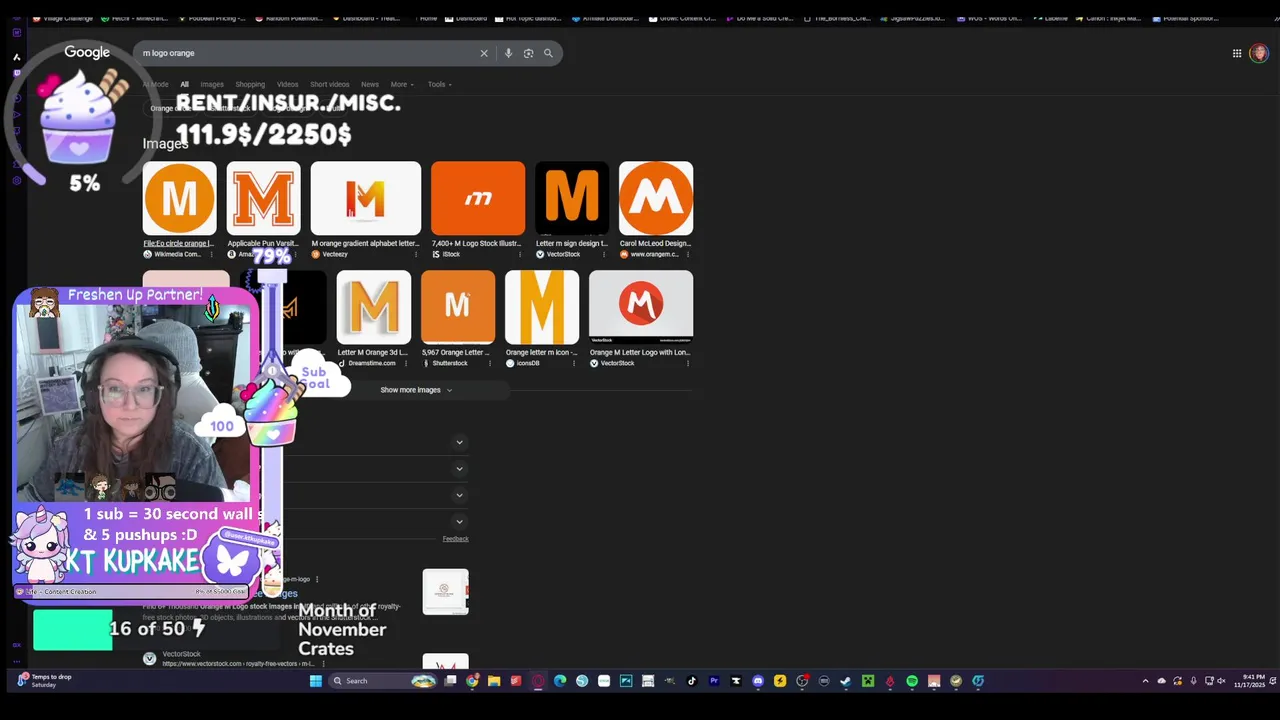Image resolution: width=1280 pixels, height=720 pixels.
Task: Switch to the Shopping search tab
Action: pyautogui.click(x=250, y=84)
